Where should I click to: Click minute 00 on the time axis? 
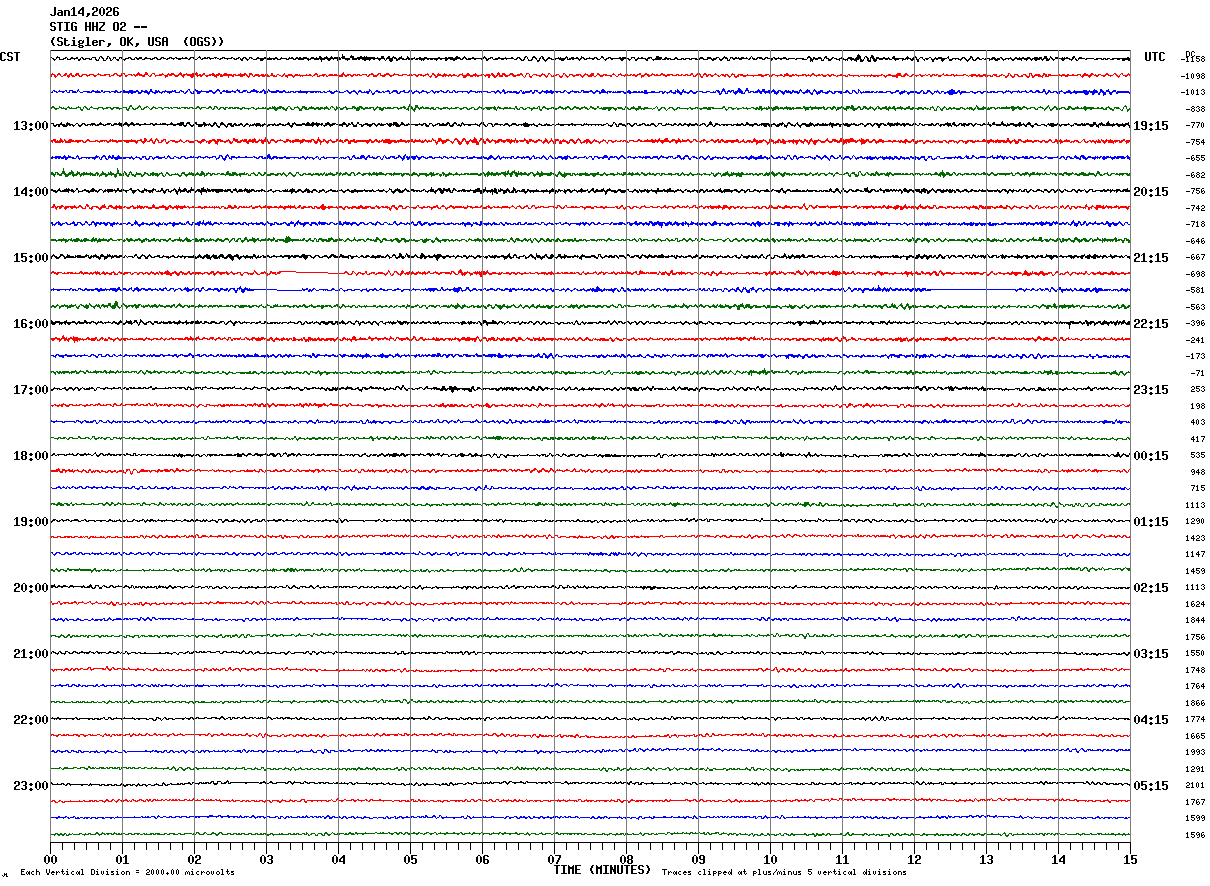click(50, 859)
